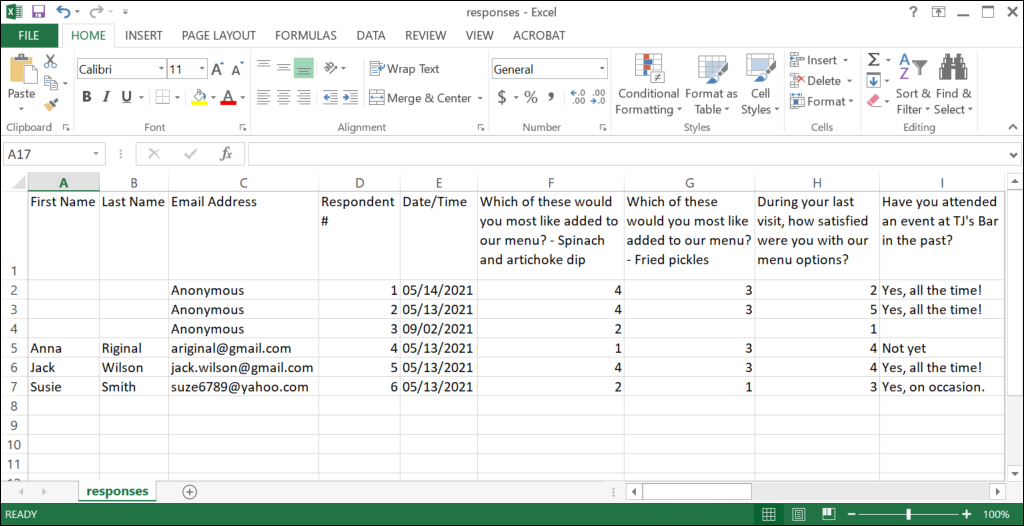Image resolution: width=1024 pixels, height=526 pixels.
Task: Click the Copy icon
Action: [x=51, y=82]
